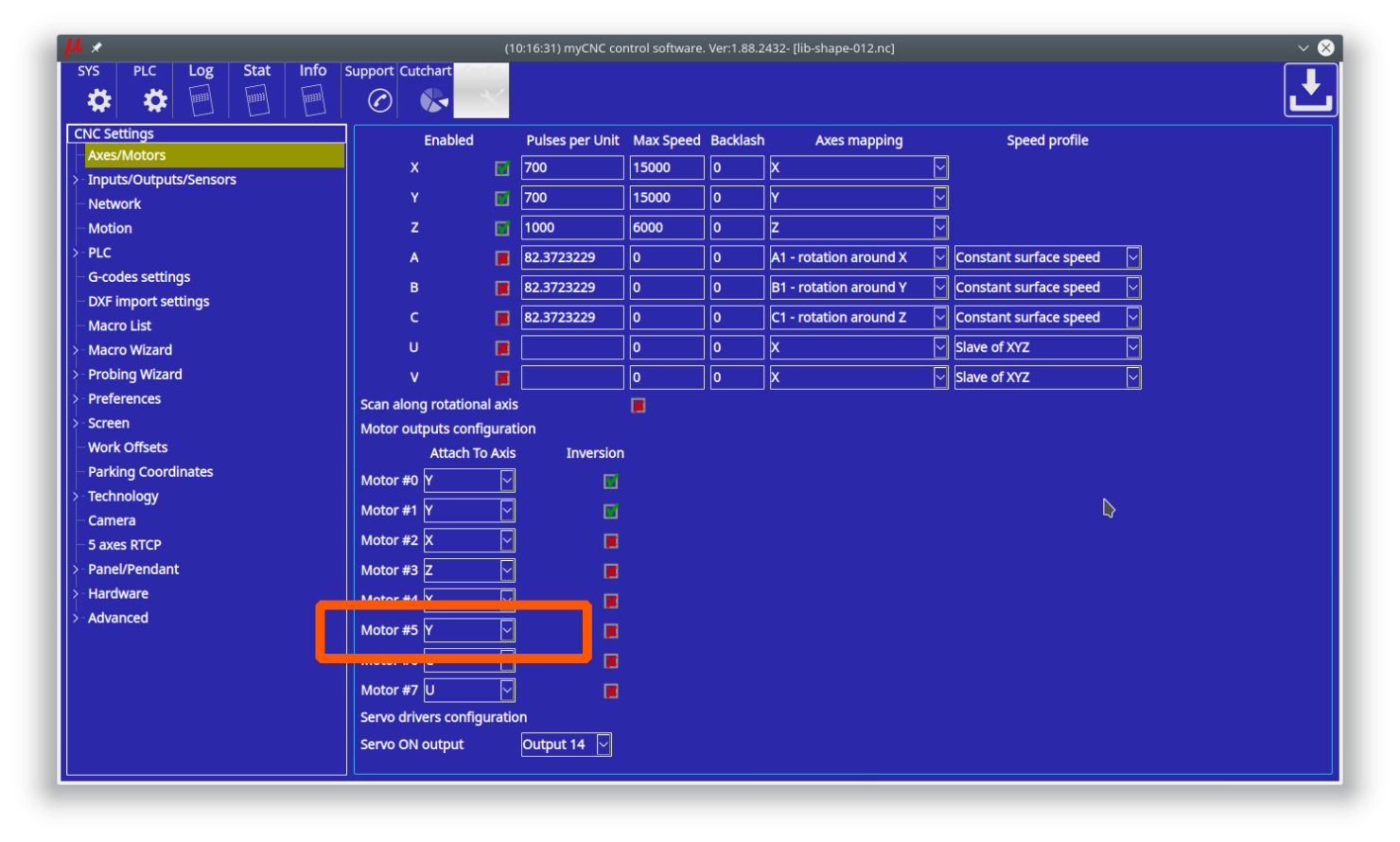Open Motor #5 Attach To Axis dropdown
Image resolution: width=1400 pixels, height=842 pixels.
507,630
